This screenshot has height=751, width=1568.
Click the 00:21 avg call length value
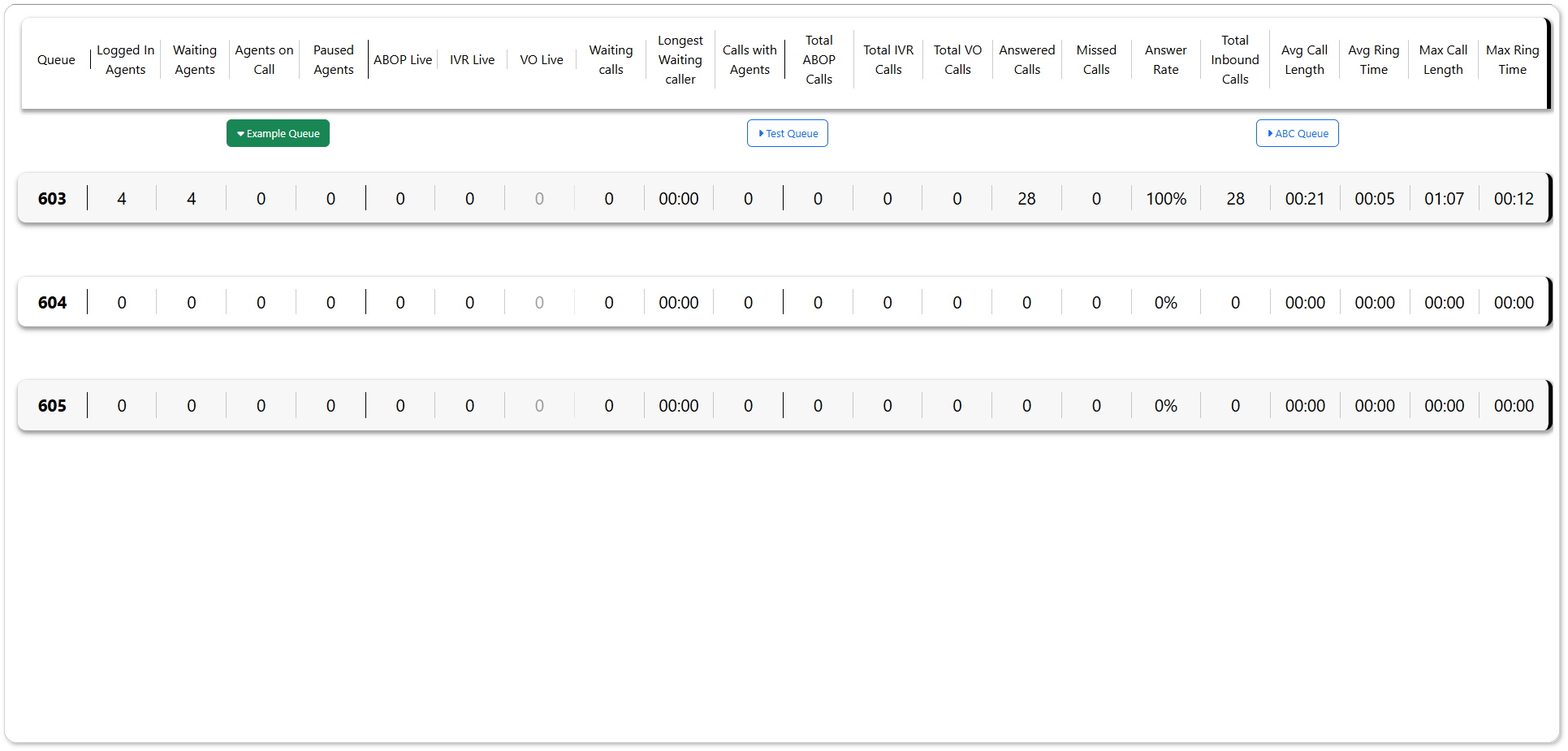1304,199
